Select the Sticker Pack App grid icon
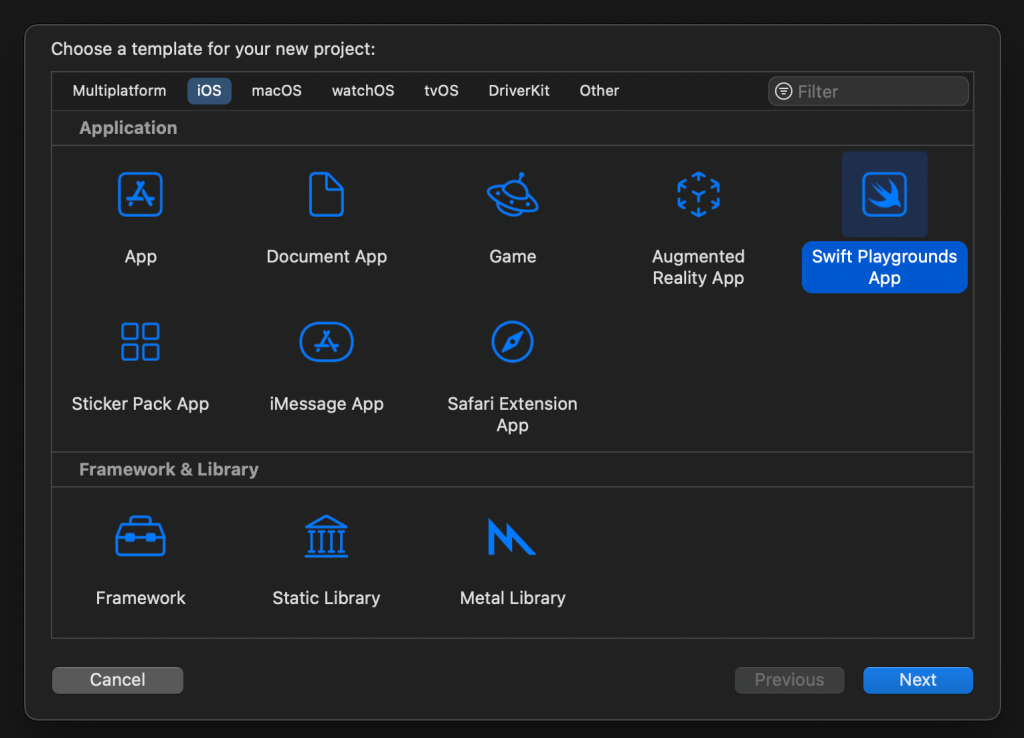The image size is (1024, 738). click(x=140, y=342)
